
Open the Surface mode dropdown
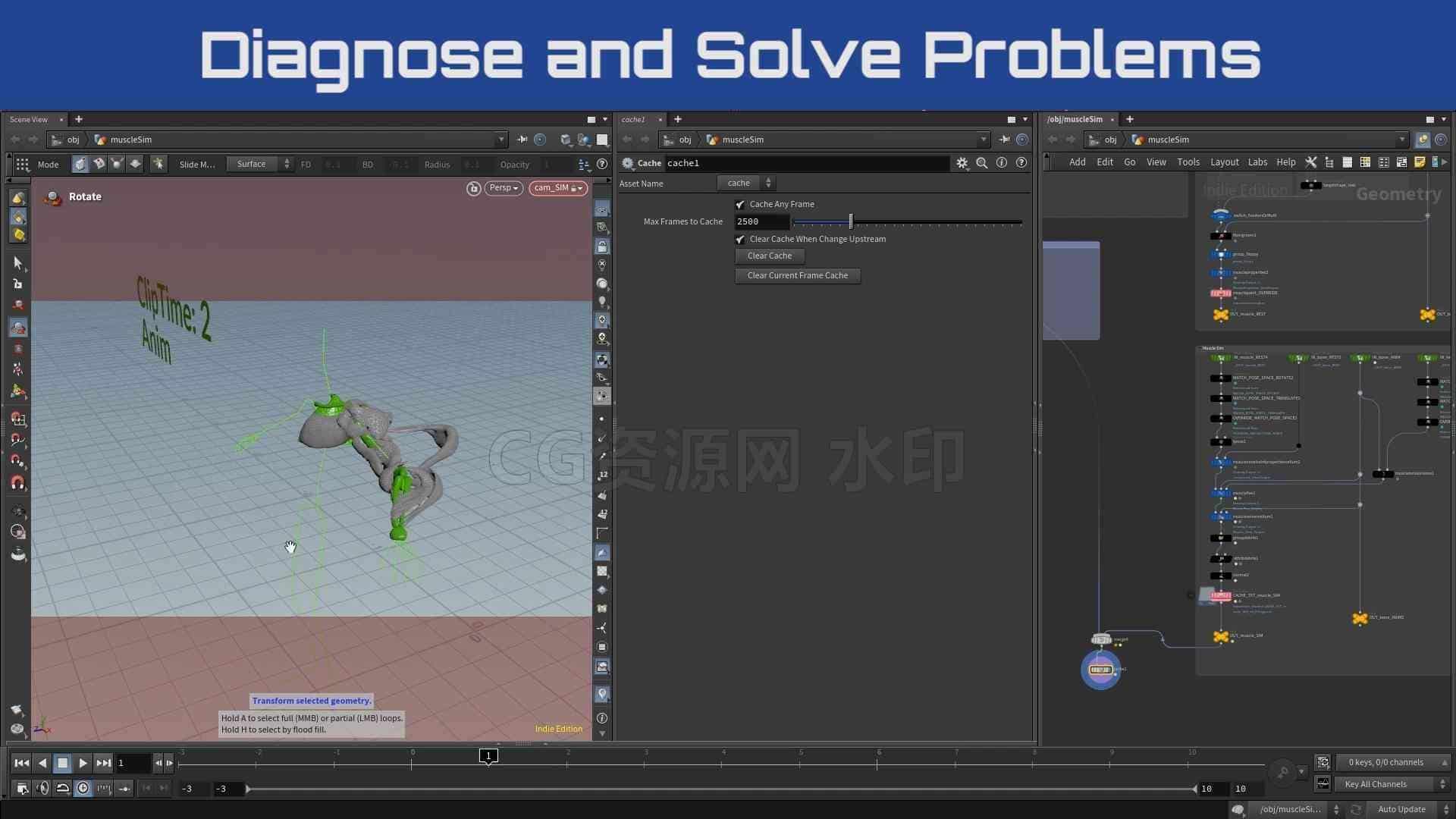click(260, 165)
